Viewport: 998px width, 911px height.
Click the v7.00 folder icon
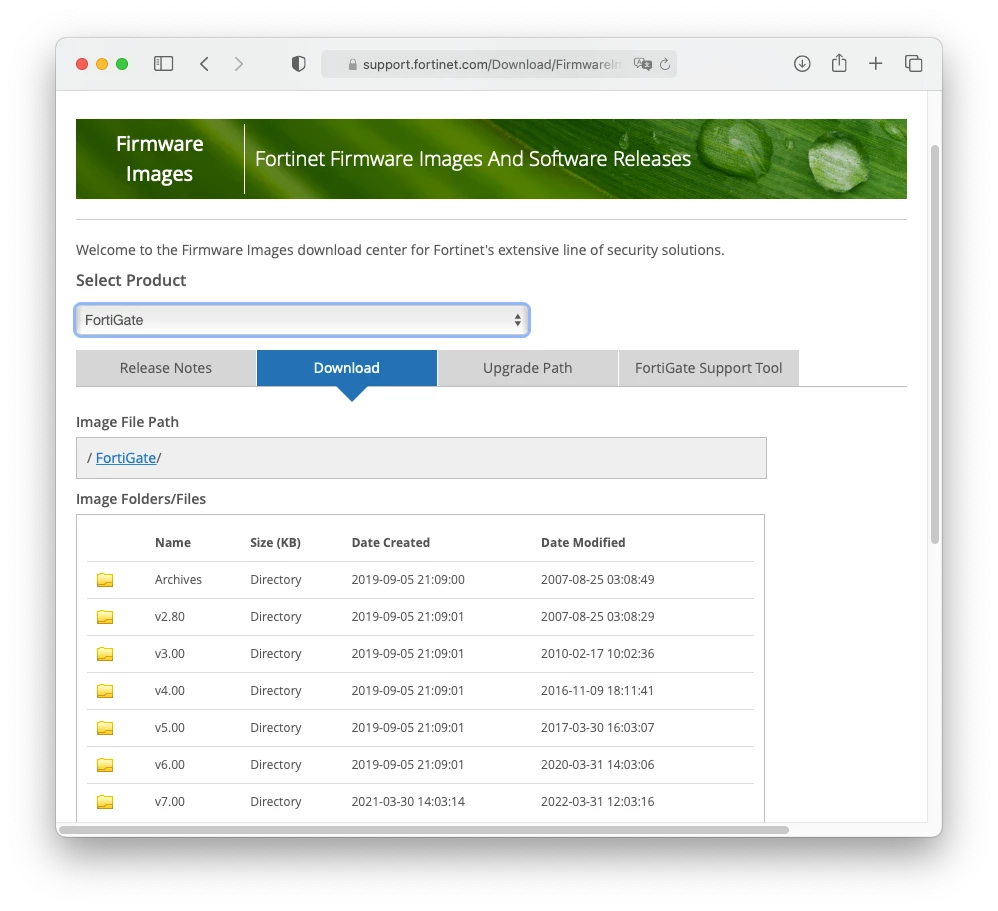coord(105,802)
